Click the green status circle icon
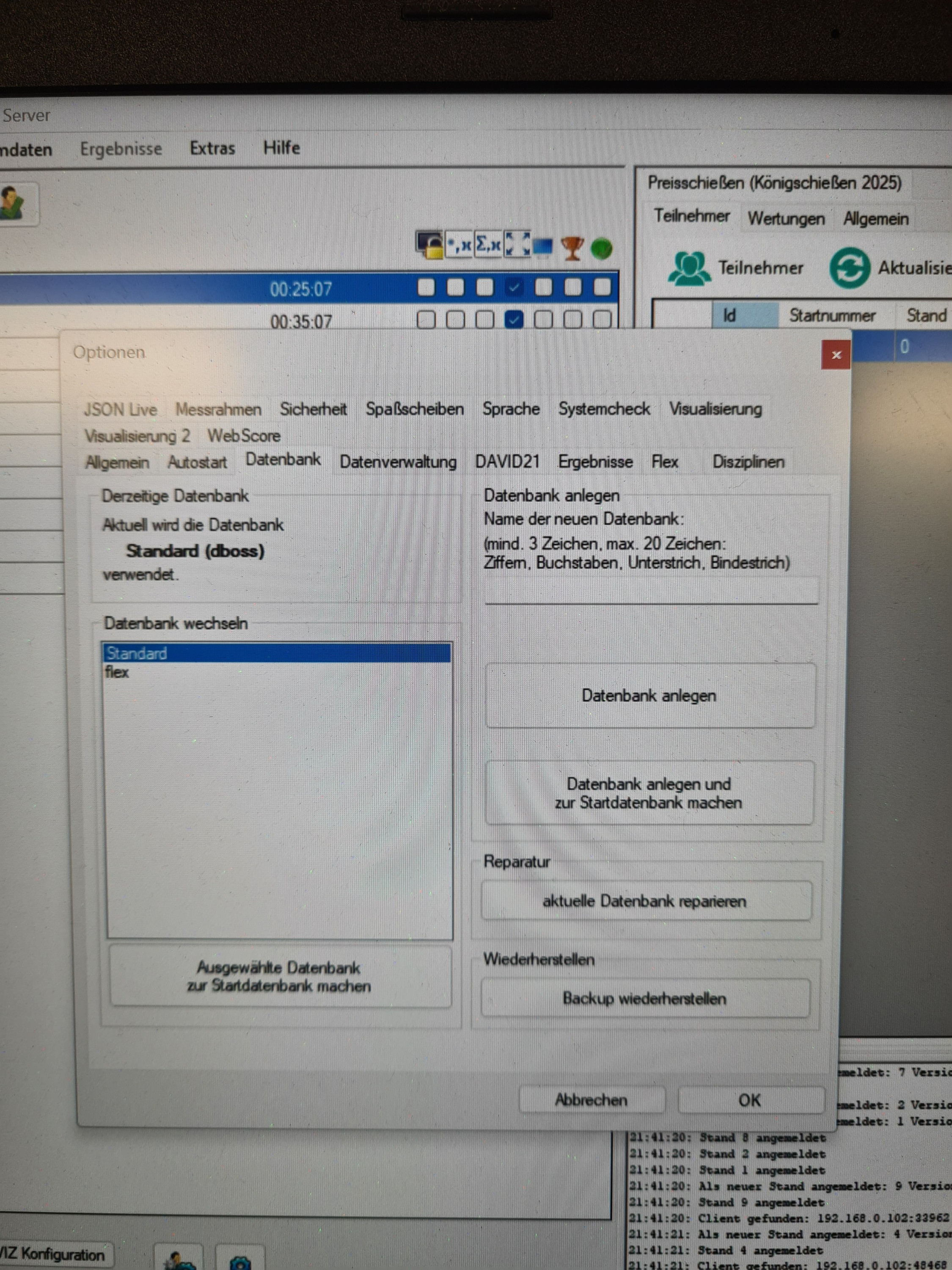Viewport: 952px width, 1270px height. tap(601, 248)
